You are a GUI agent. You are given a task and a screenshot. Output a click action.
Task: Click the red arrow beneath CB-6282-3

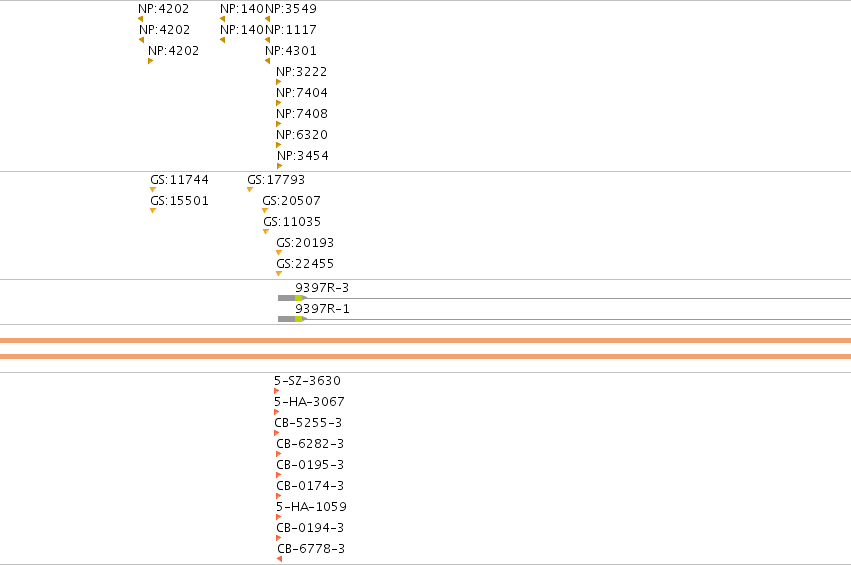click(278, 454)
